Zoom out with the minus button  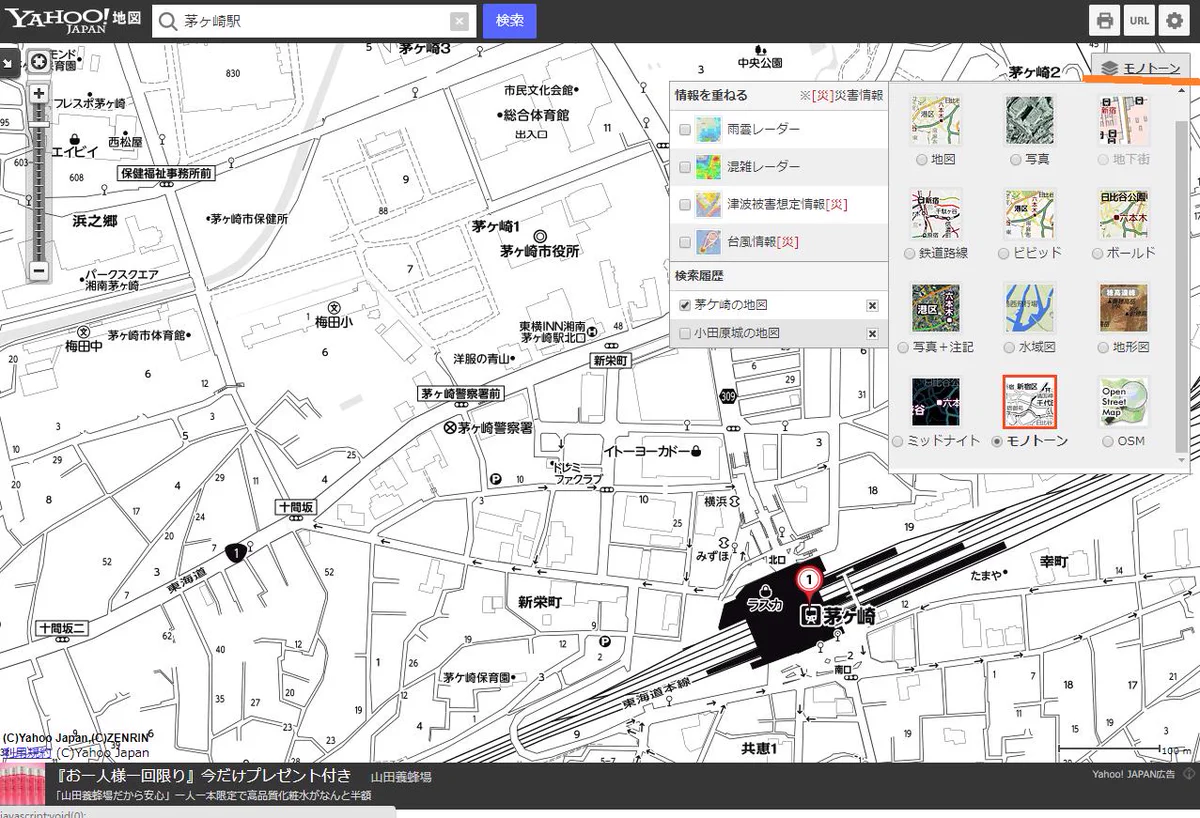(38, 270)
